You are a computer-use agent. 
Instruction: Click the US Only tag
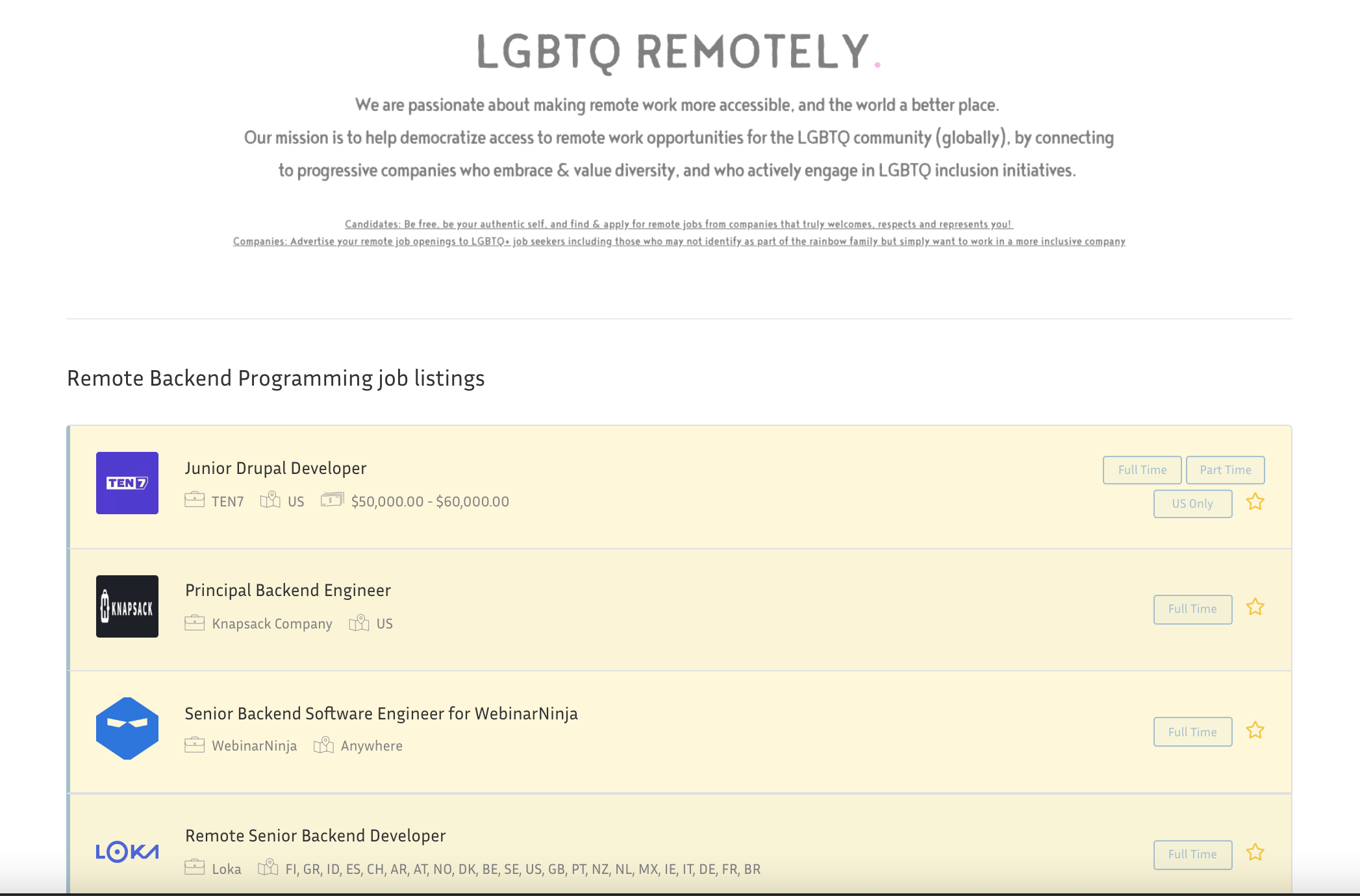[x=1192, y=503]
